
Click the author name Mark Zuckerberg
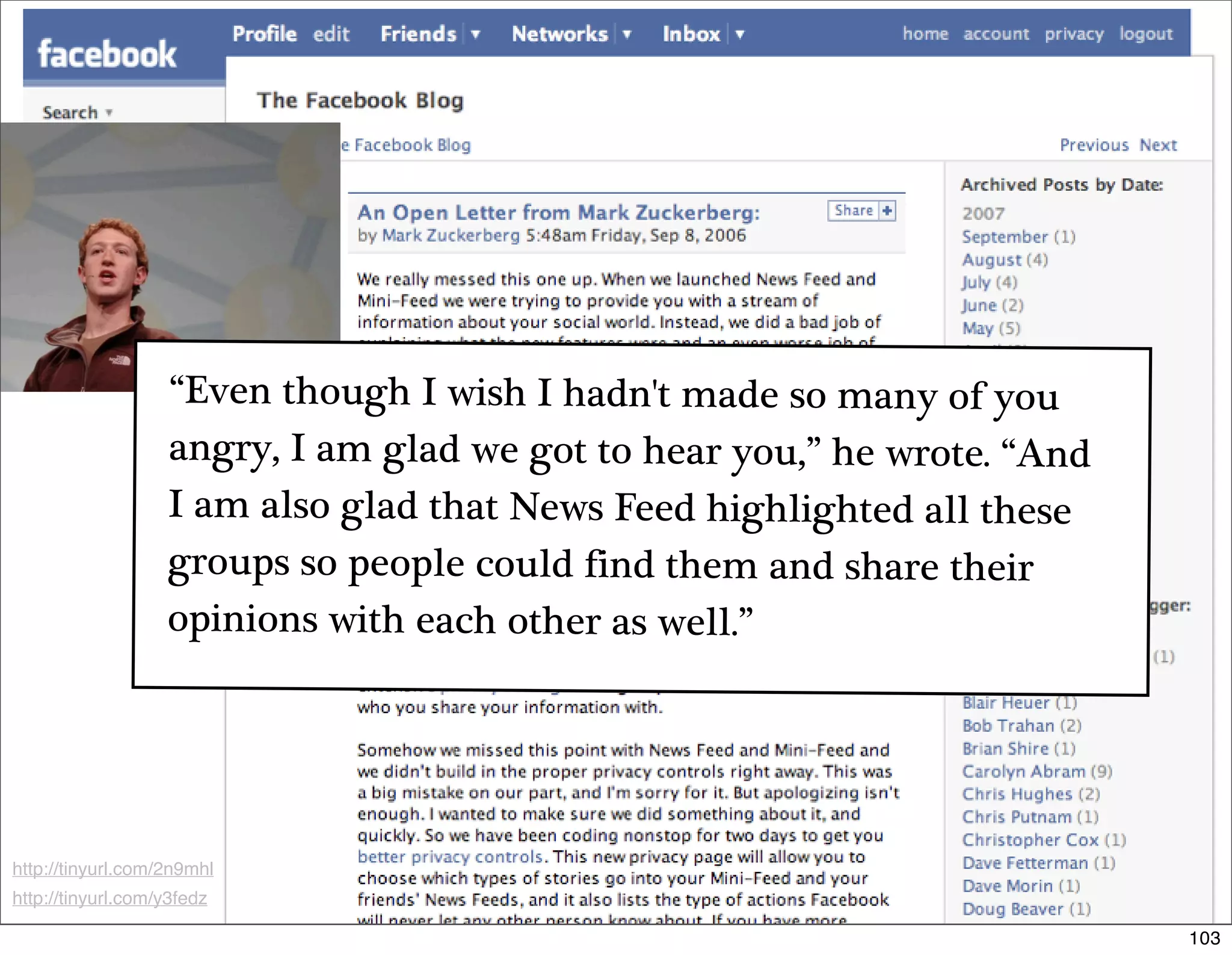pos(451,235)
